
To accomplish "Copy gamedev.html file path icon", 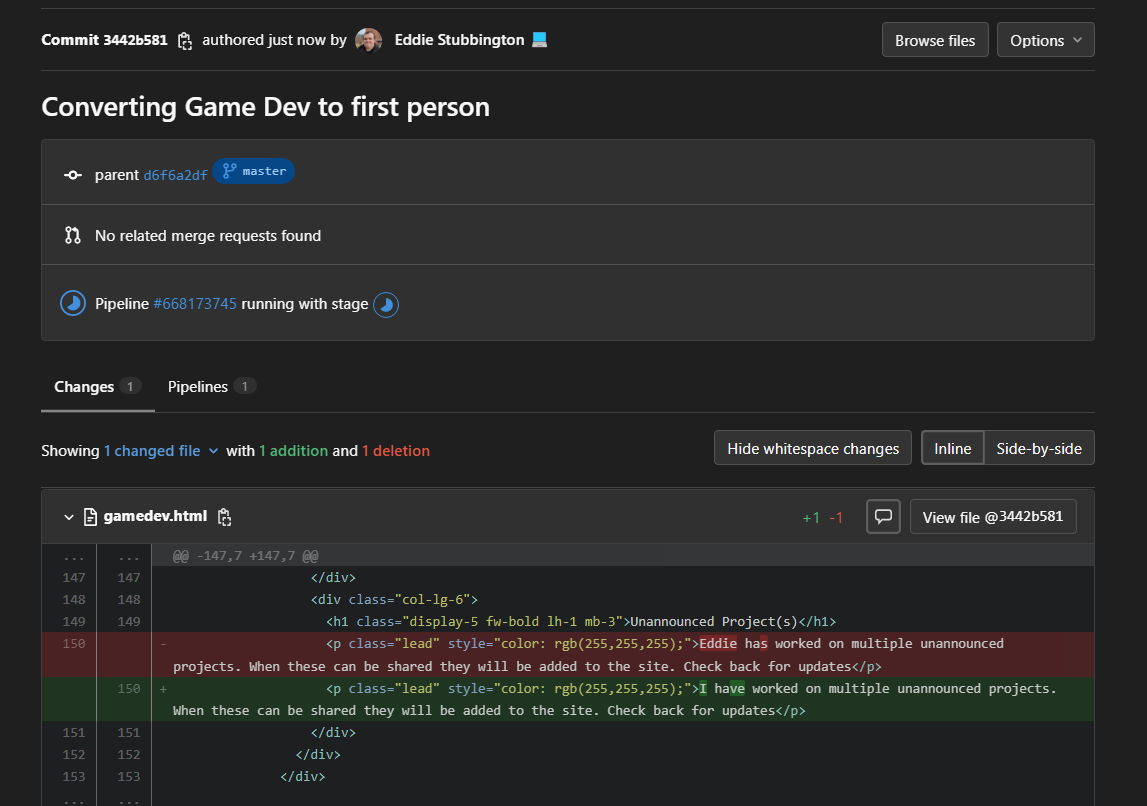I will [x=225, y=517].
